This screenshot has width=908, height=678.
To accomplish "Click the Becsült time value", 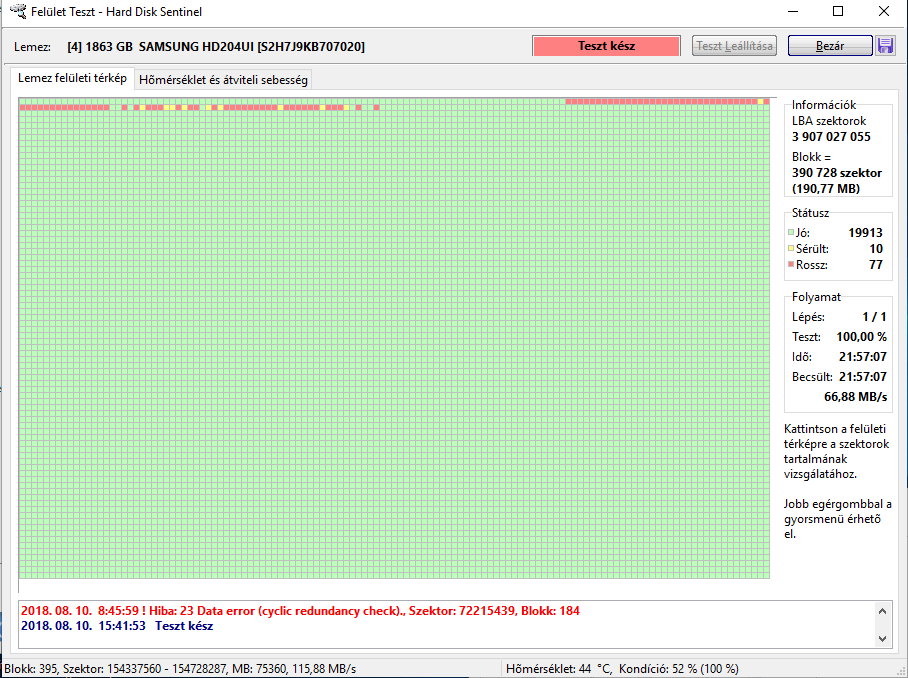I will 863,377.
